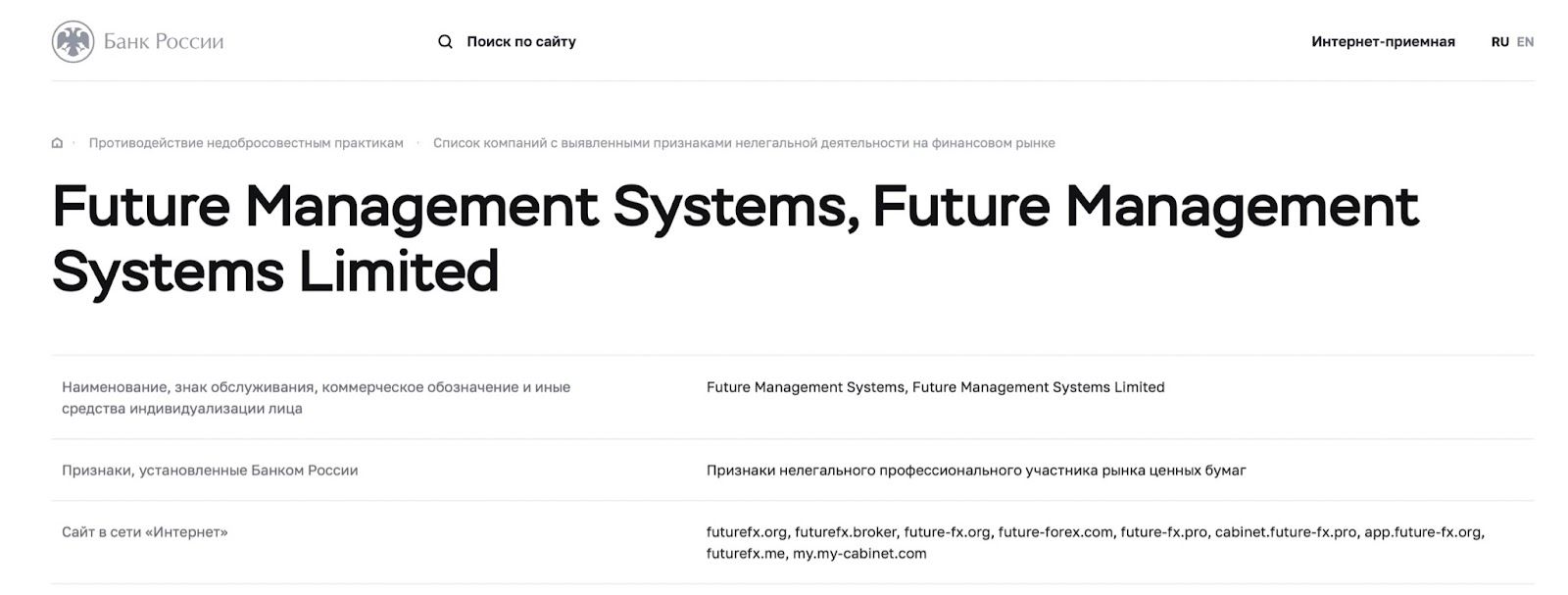
Task: Click the search magnifier icon
Action: (x=445, y=41)
